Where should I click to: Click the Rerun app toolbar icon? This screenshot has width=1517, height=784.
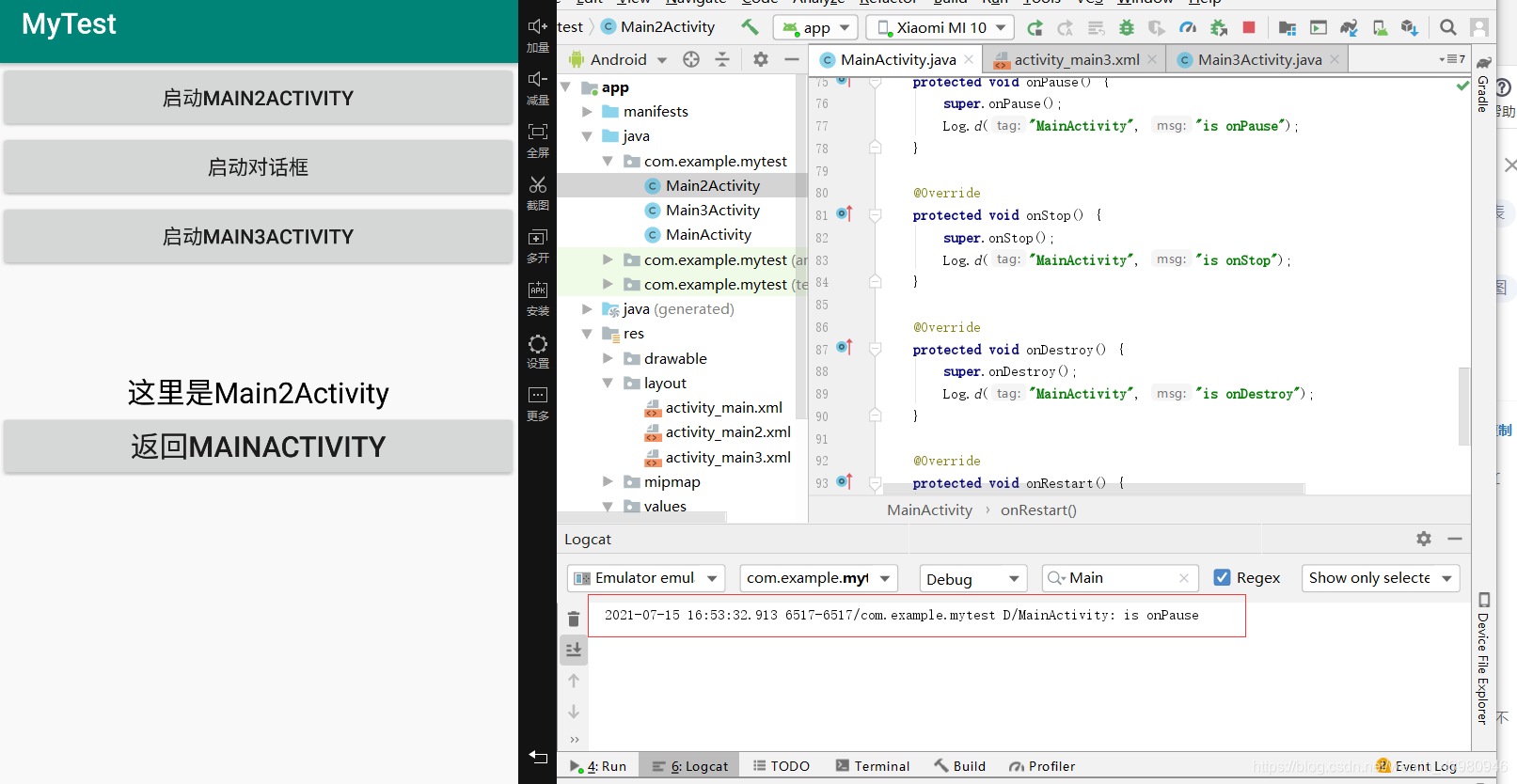coord(1035,27)
